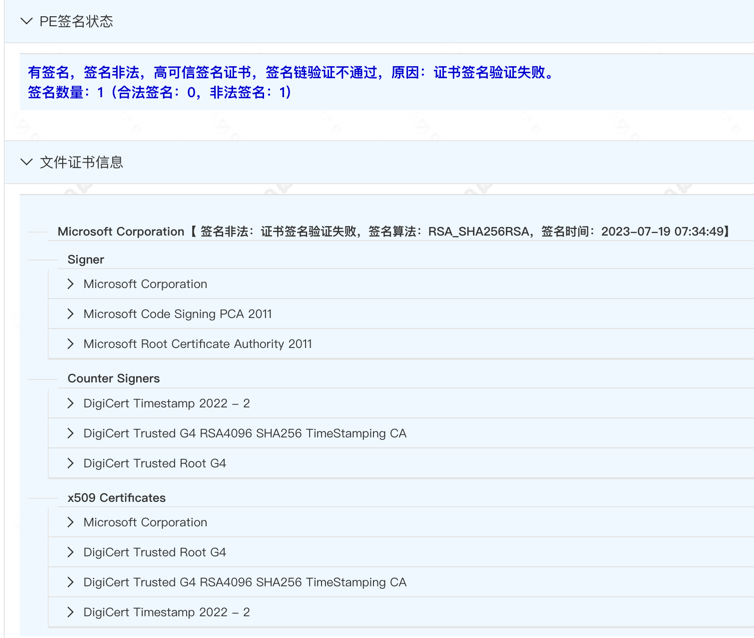Expand Microsoft Root Certificate Authority 2011

click(x=71, y=344)
